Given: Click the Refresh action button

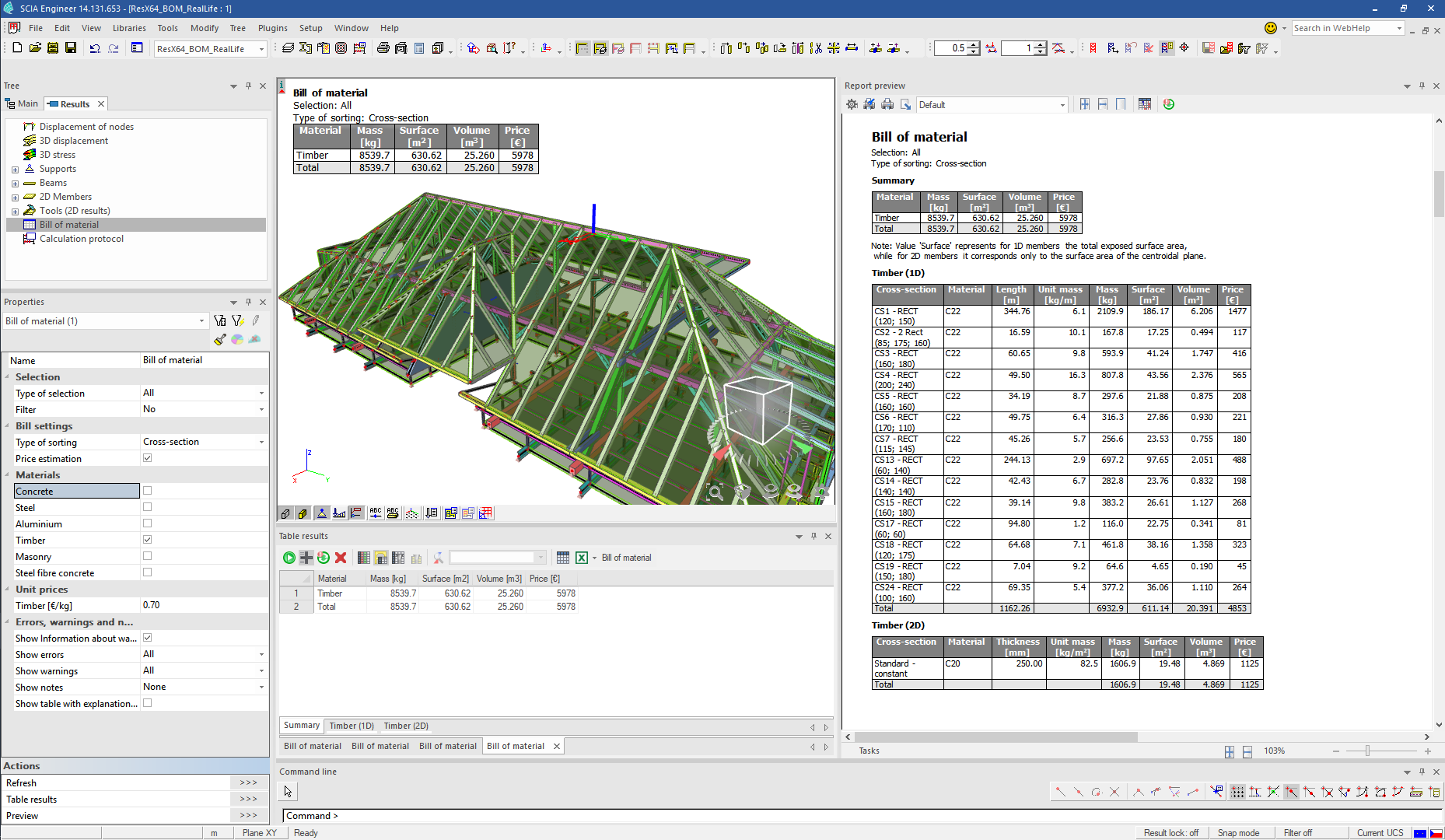Looking at the screenshot, I should point(248,782).
